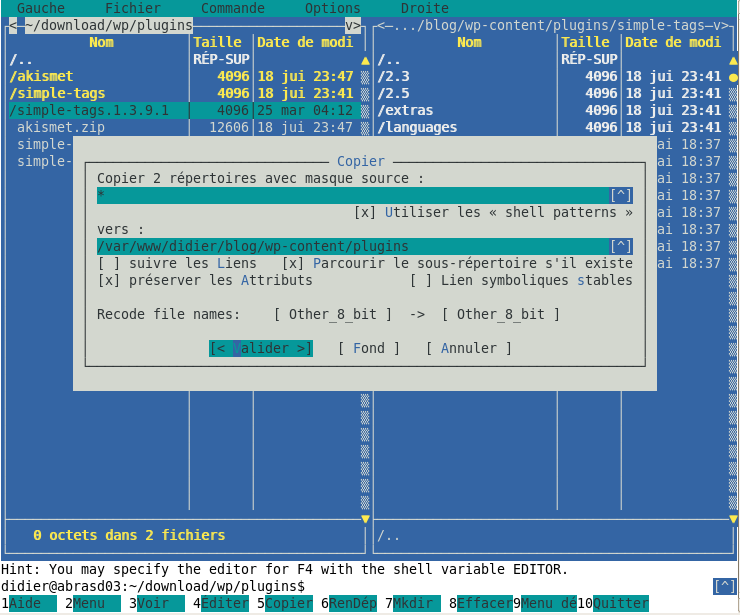This screenshot has height=615, width=740.
Task: Click 5 Copier function key
Action: pyautogui.click(x=285, y=603)
